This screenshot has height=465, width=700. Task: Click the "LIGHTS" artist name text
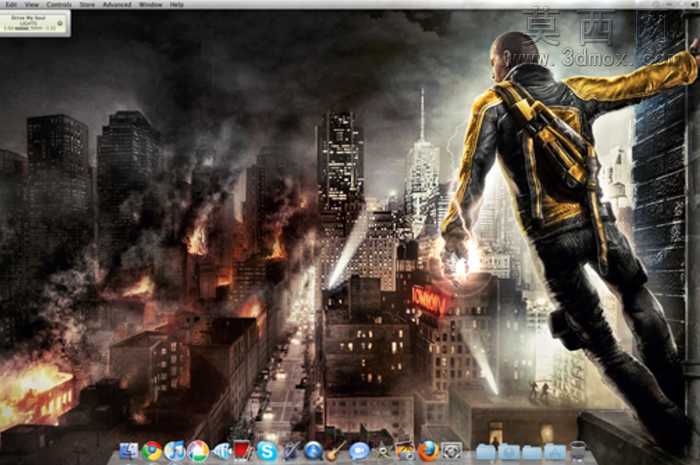(28, 23)
